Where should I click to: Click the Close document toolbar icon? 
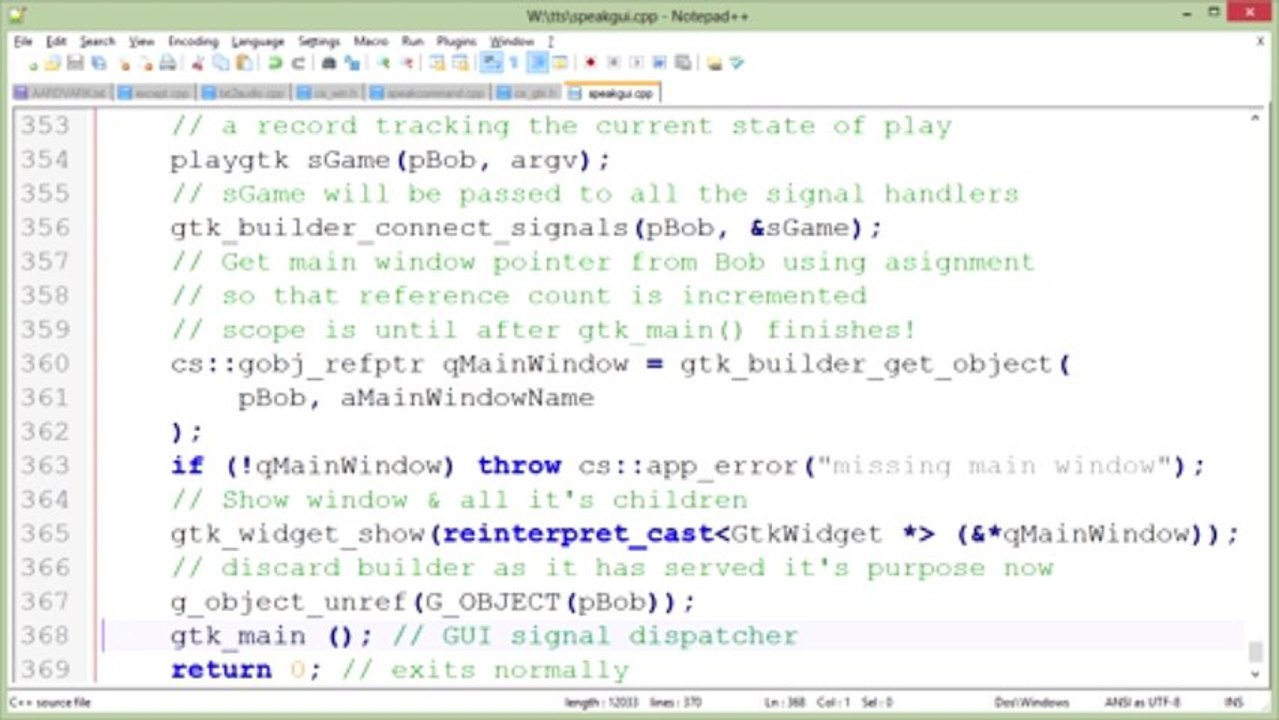[124, 63]
